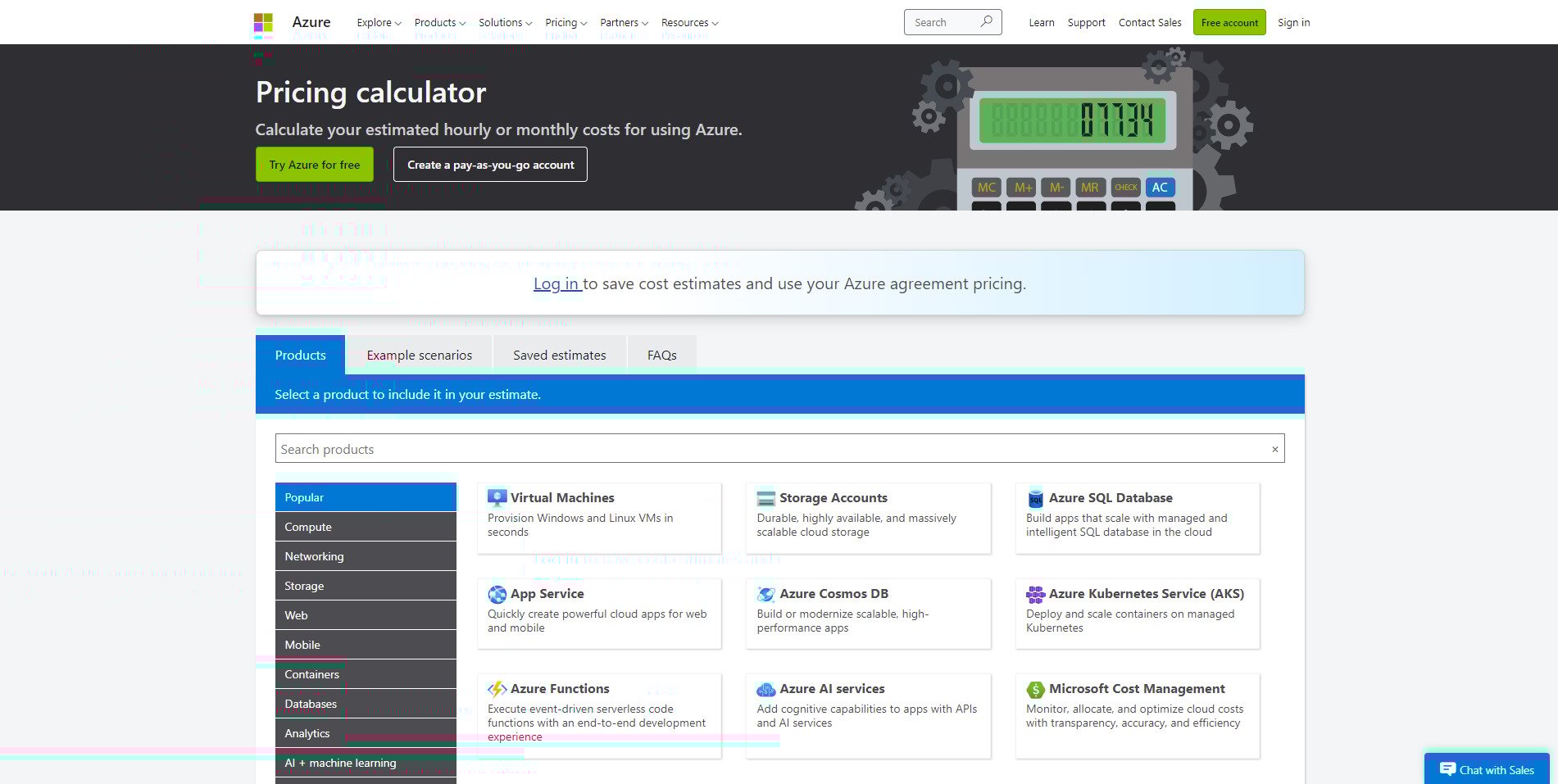Expand the Products navigation dropdown
Screen dimensions: 1558x784
[x=440, y=22]
